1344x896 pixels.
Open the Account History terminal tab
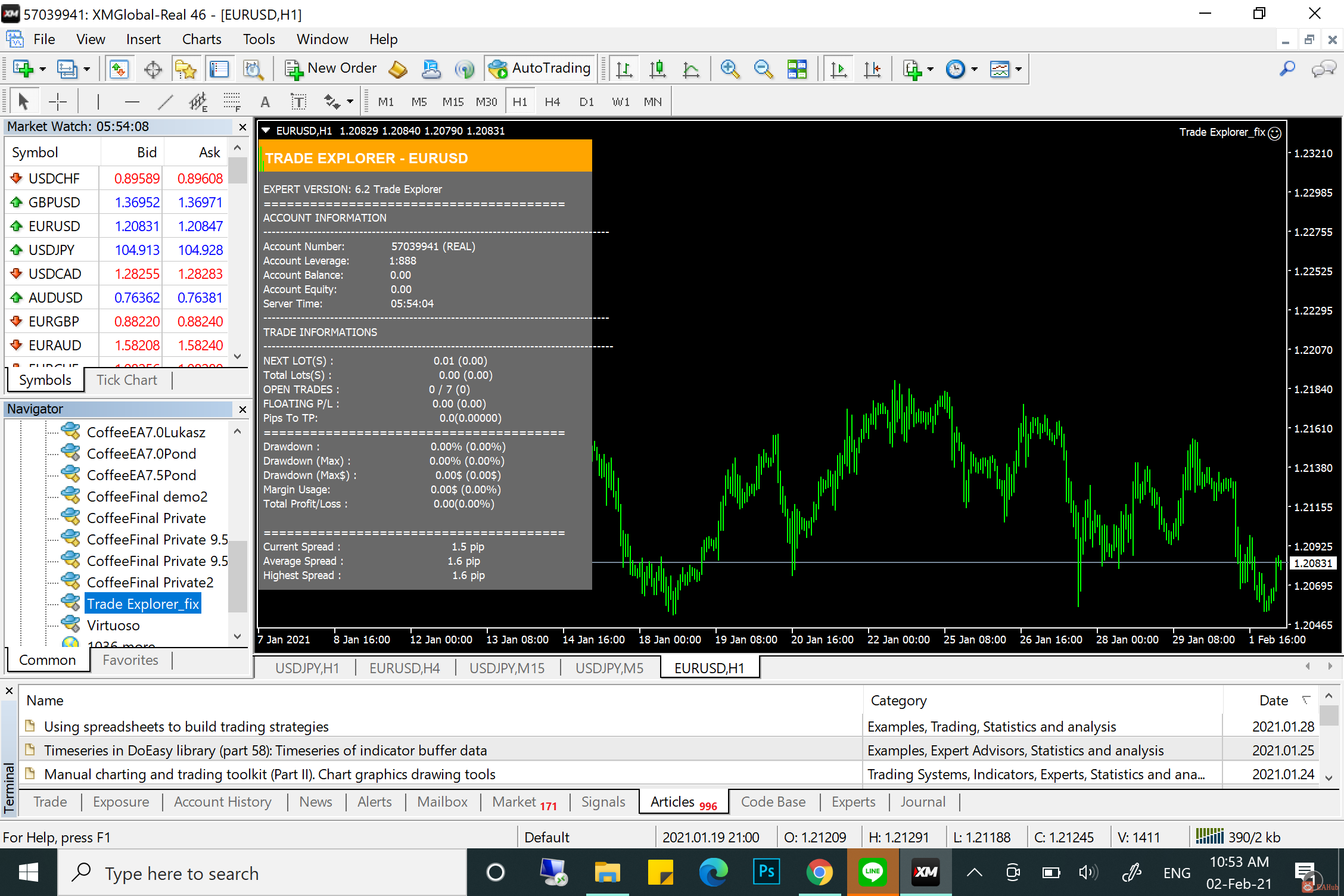[x=223, y=802]
